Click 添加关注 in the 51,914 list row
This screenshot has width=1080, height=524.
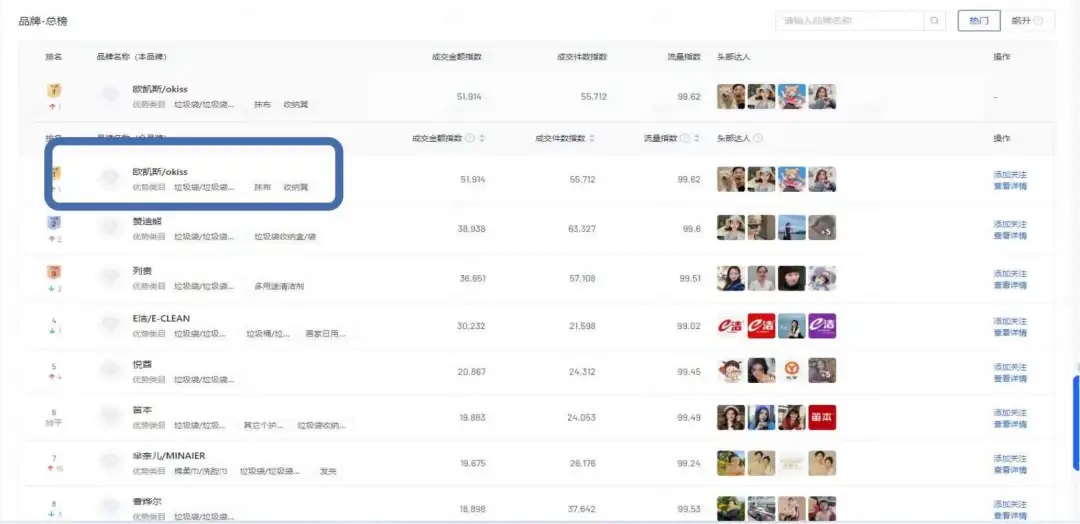point(1010,175)
